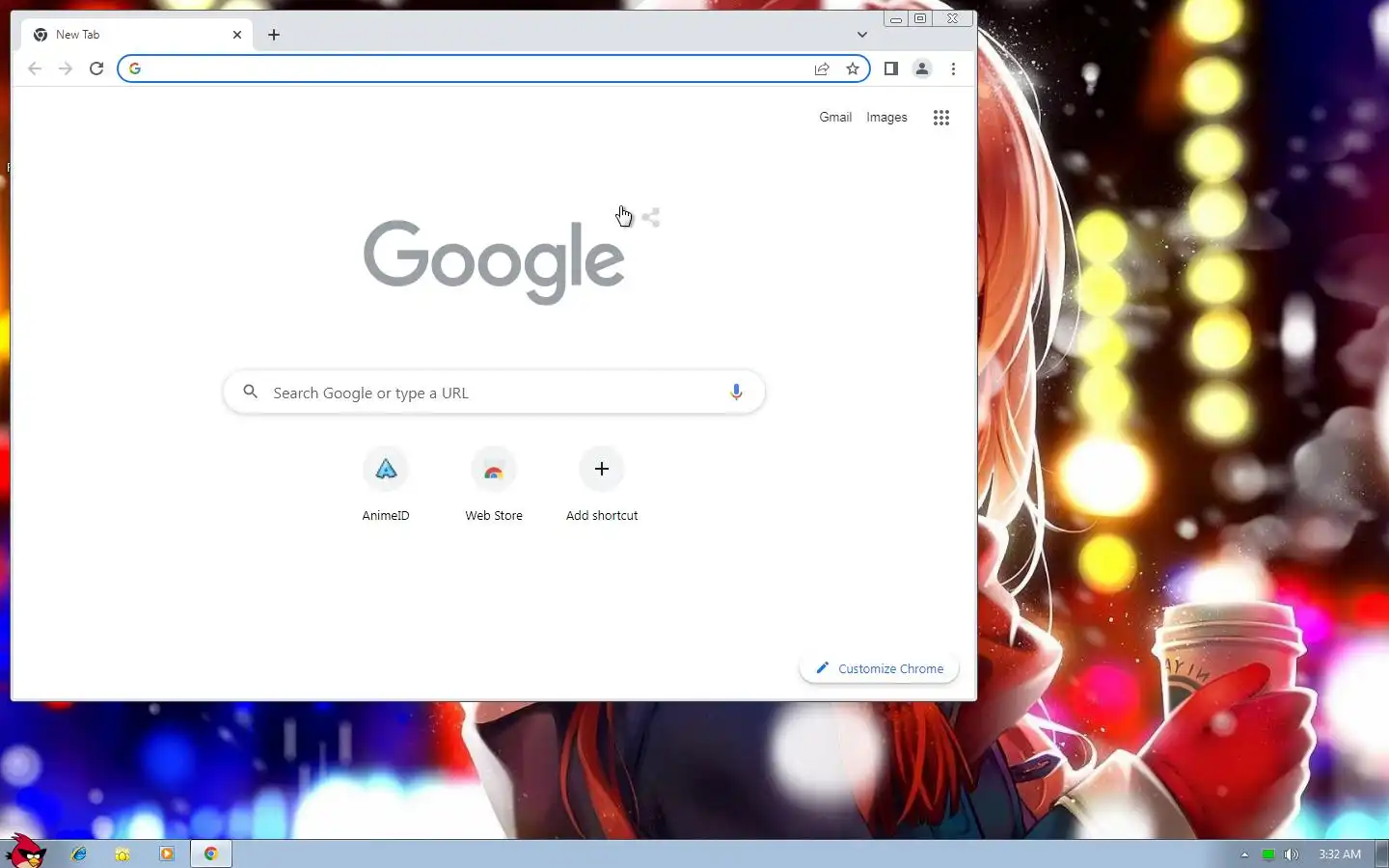Focus the Search Google or type URL box
1389x868 pixels.
pos(494,393)
